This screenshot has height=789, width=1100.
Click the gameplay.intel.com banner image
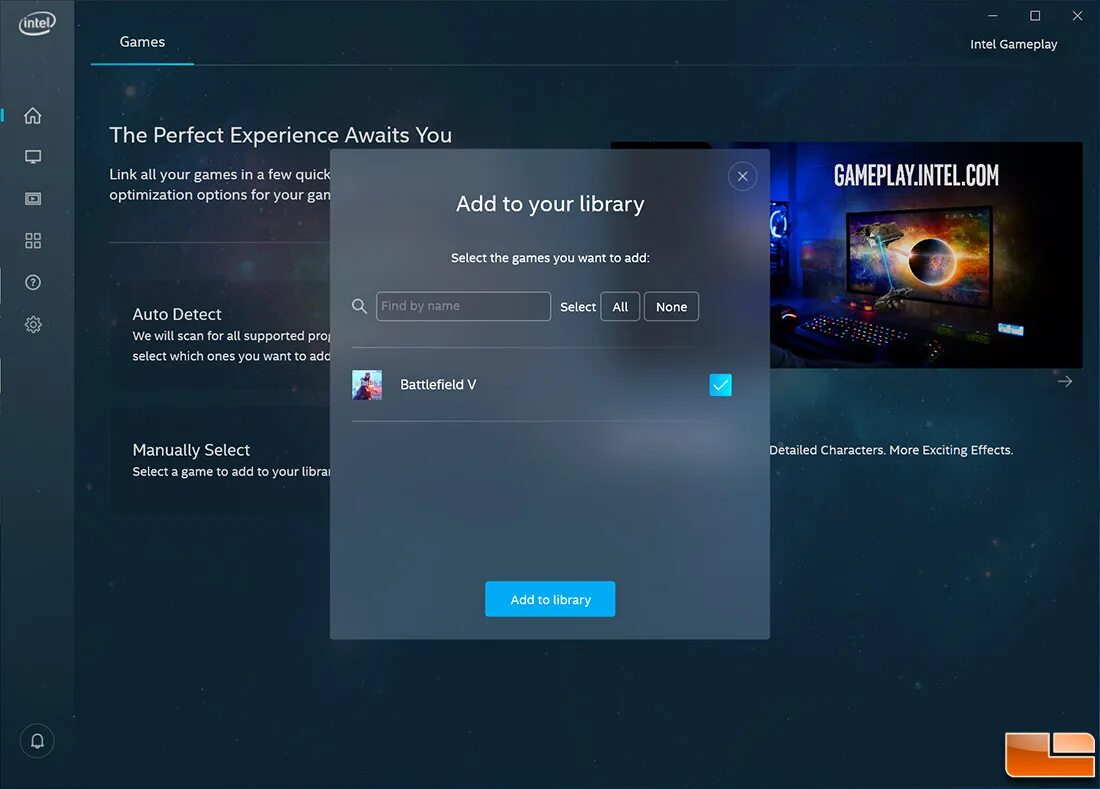(x=926, y=255)
